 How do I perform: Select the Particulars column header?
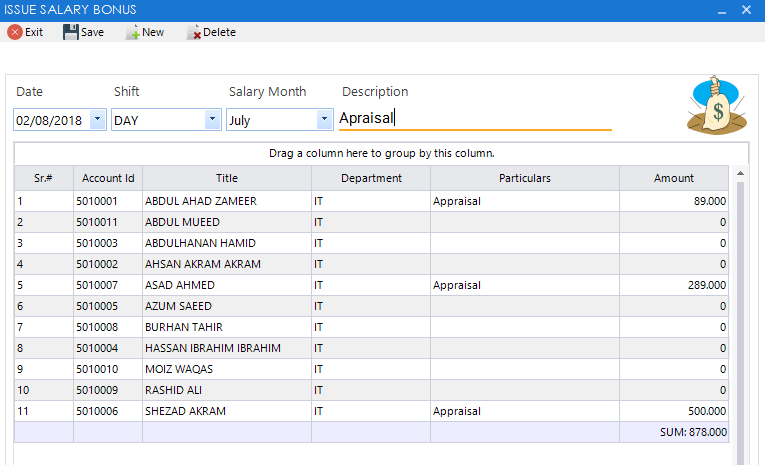point(525,178)
